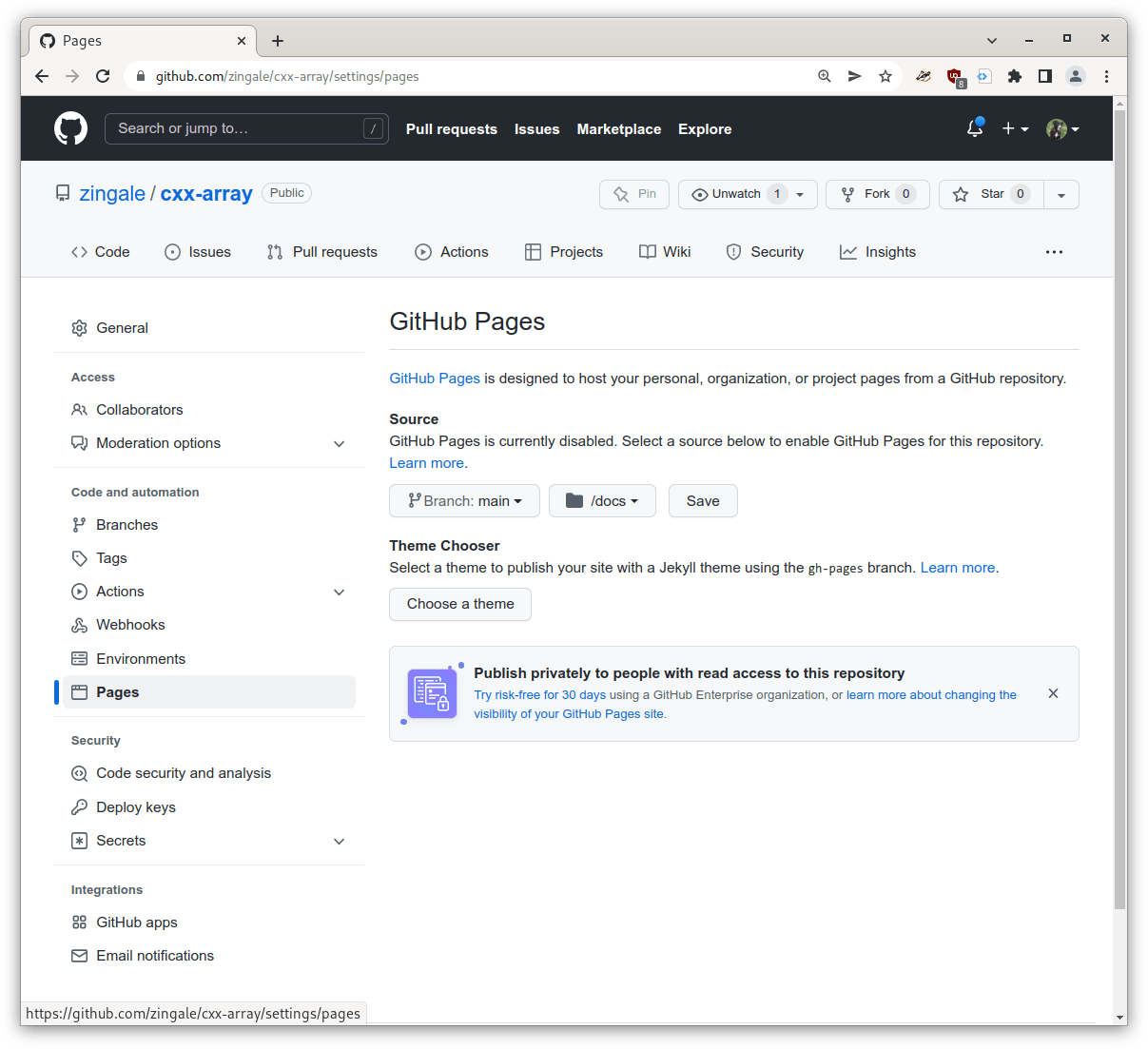
Task: Switch to the Wiki tab
Action: pyautogui.click(x=665, y=252)
